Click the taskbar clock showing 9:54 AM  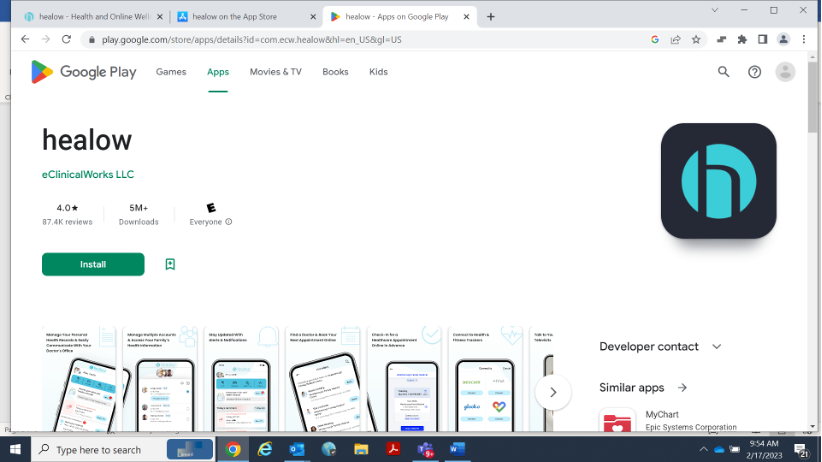pyautogui.click(x=764, y=449)
